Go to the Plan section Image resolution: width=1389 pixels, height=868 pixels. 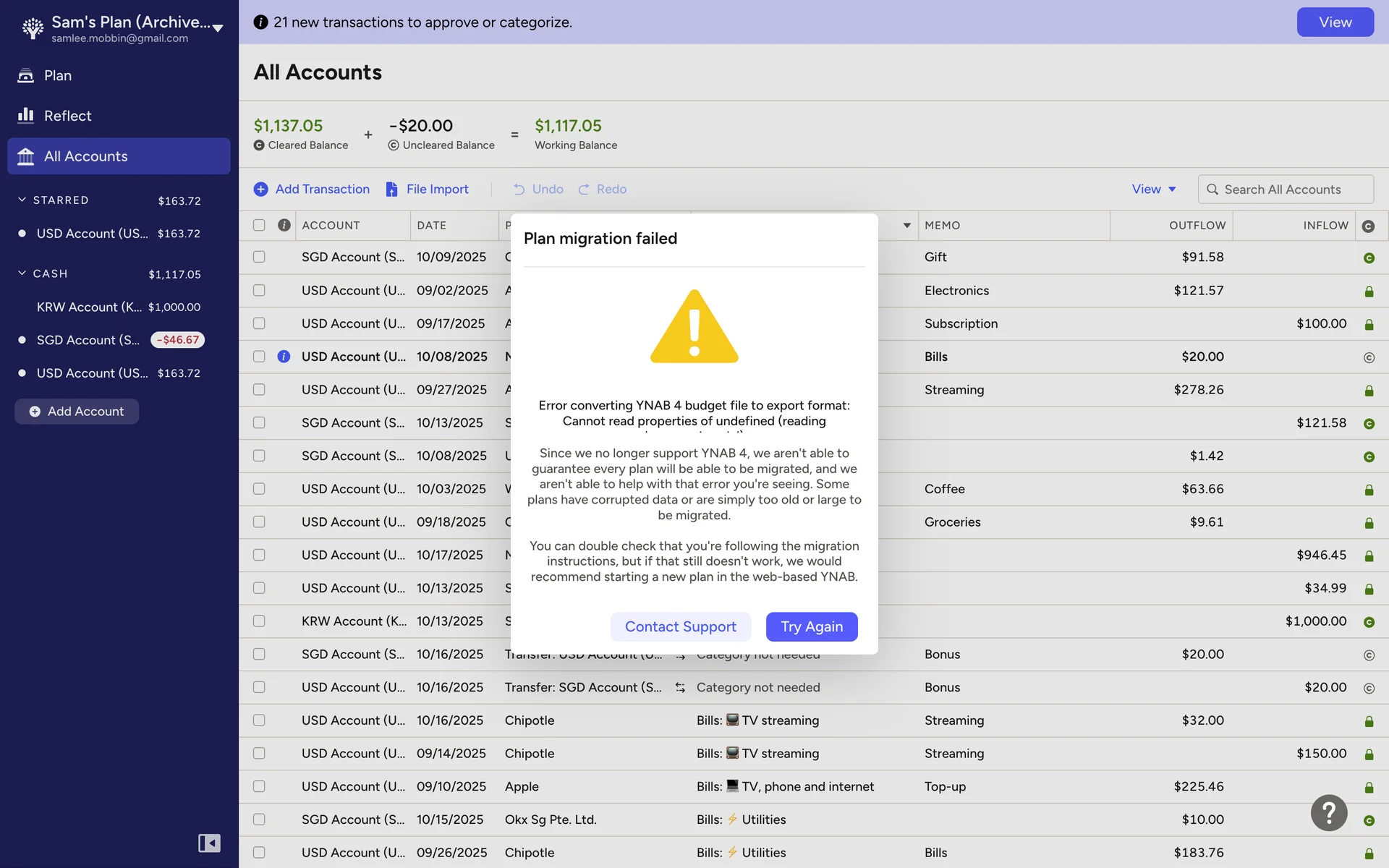click(57, 75)
